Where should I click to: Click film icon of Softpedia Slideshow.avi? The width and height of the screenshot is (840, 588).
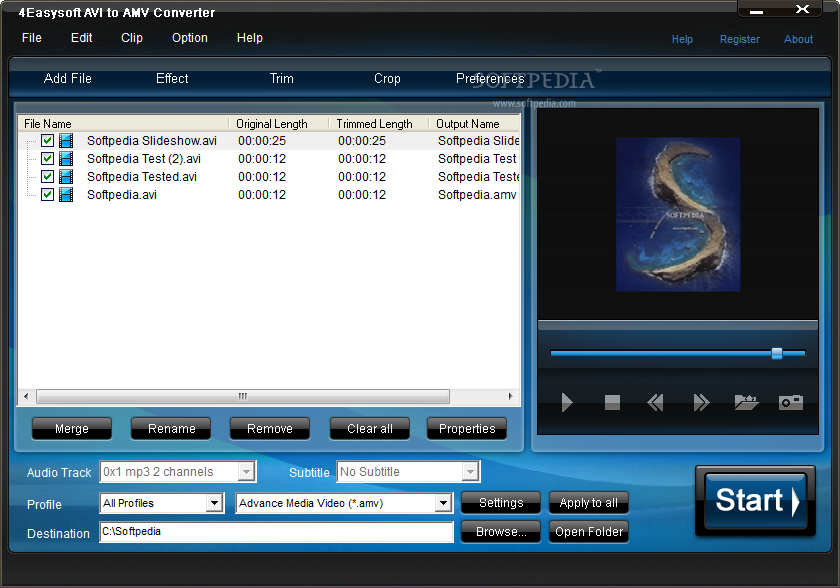pyautogui.click(x=66, y=141)
